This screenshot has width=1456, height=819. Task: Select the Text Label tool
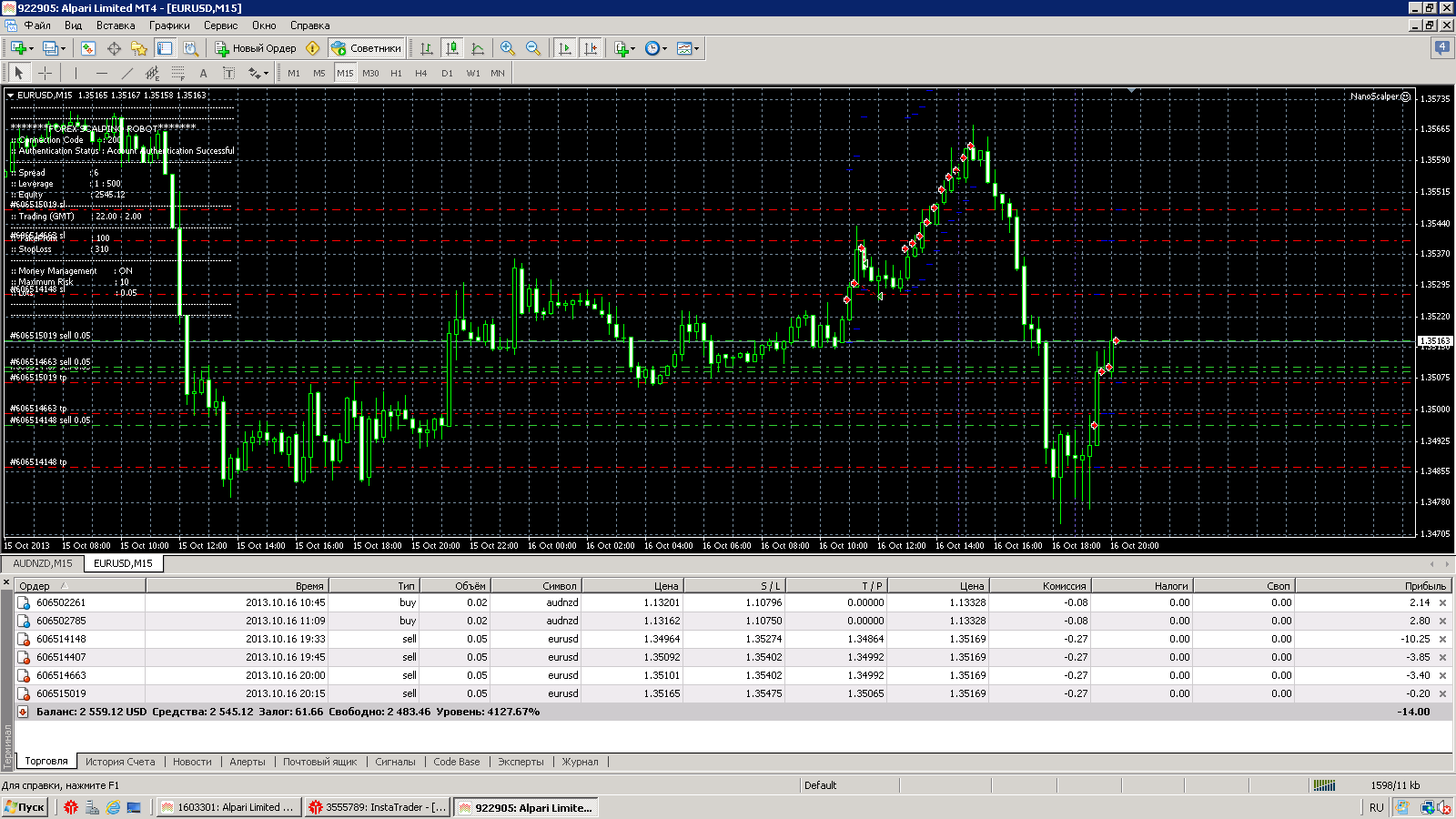(x=228, y=73)
